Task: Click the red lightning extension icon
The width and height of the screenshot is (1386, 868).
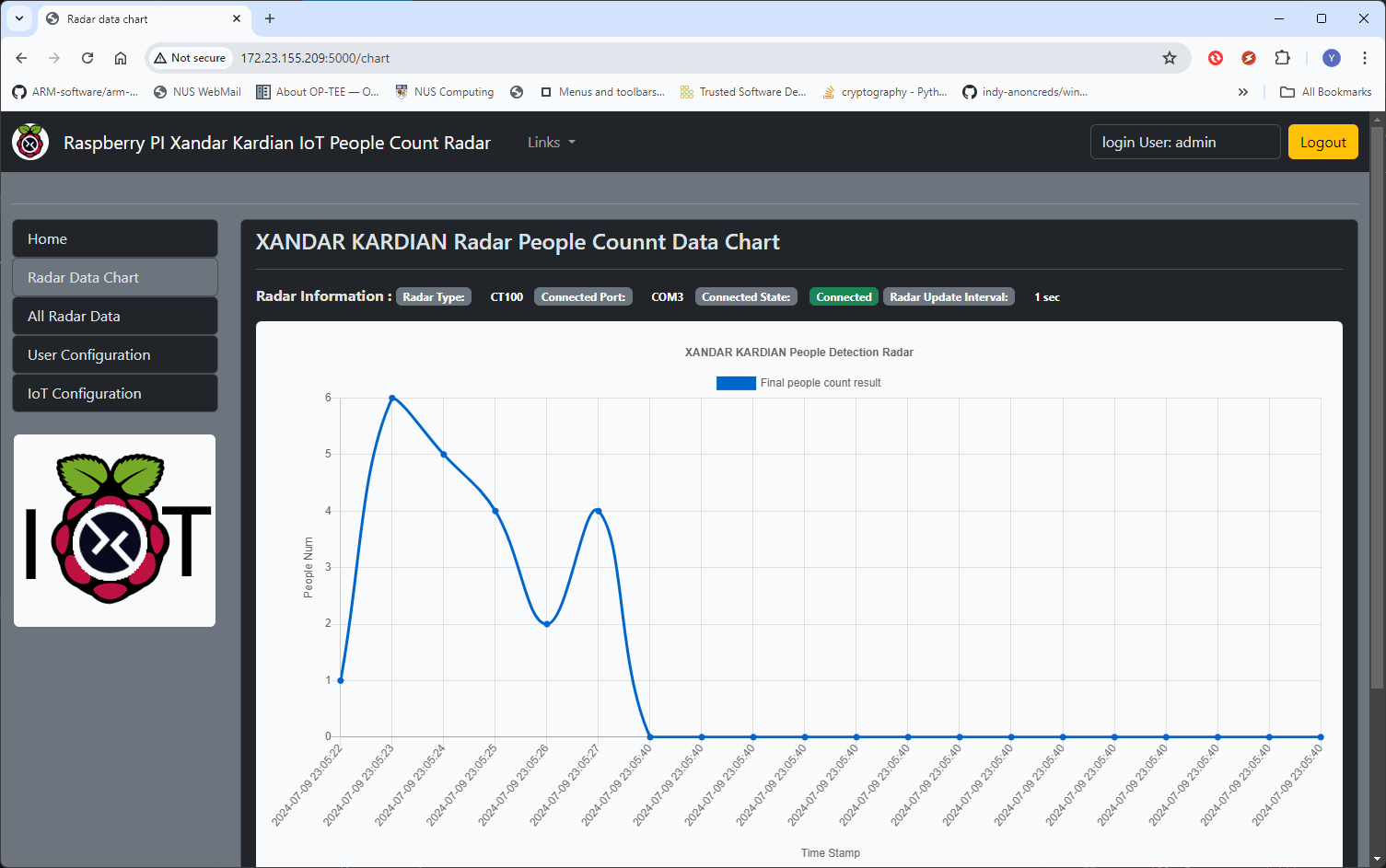Action: tap(1249, 58)
